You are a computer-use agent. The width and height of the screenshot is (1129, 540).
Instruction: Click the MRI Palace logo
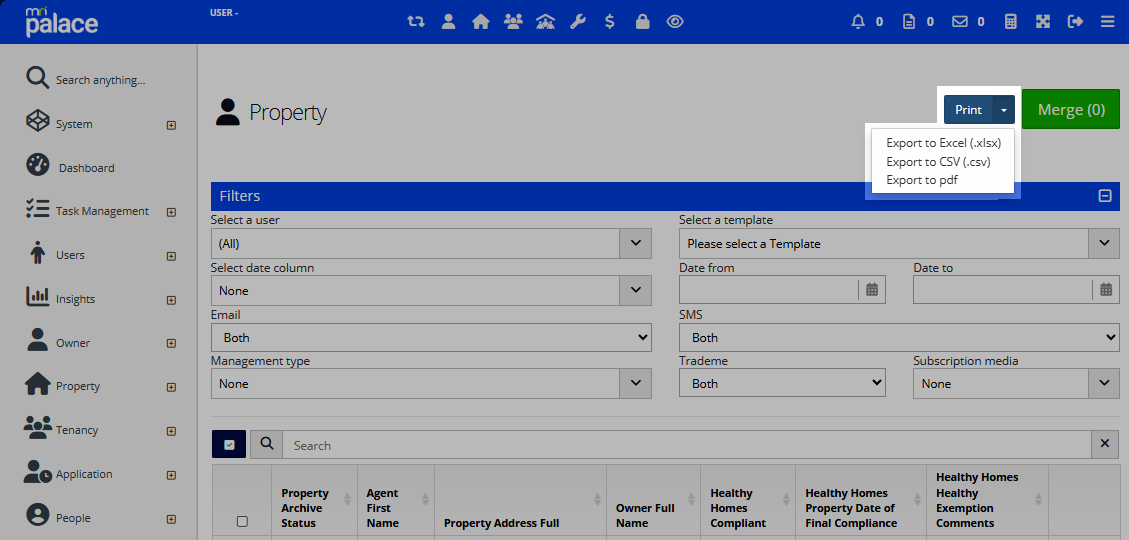coord(61,22)
